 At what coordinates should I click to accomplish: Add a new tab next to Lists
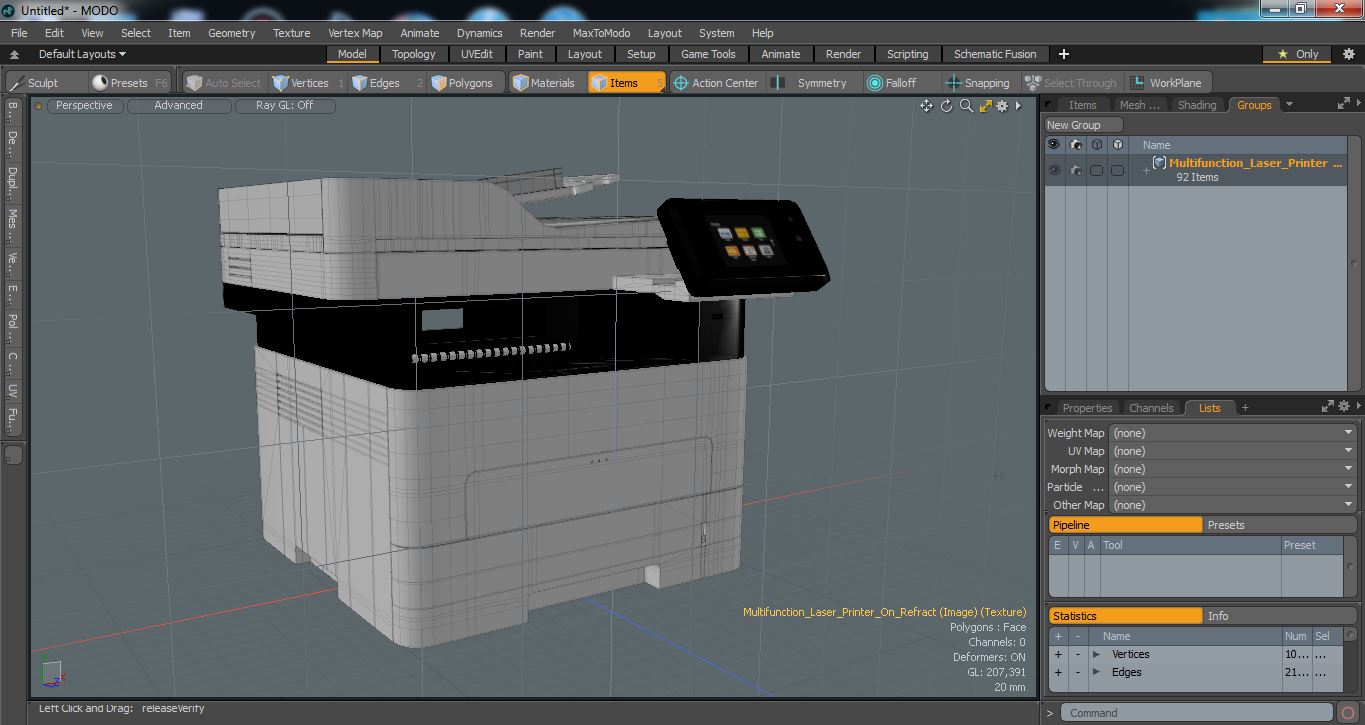(1245, 407)
